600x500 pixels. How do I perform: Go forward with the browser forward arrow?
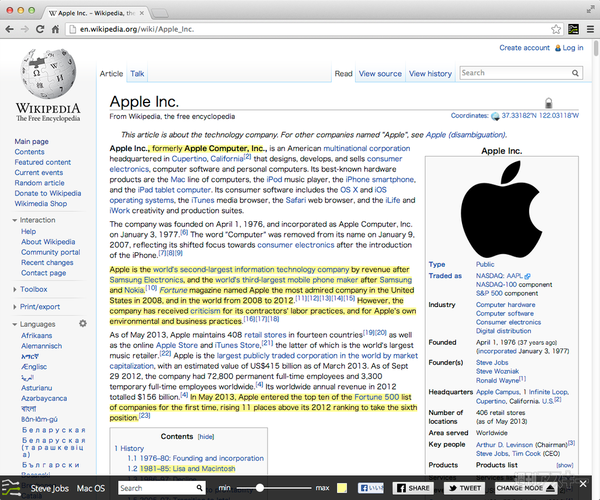pyautogui.click(x=25, y=29)
